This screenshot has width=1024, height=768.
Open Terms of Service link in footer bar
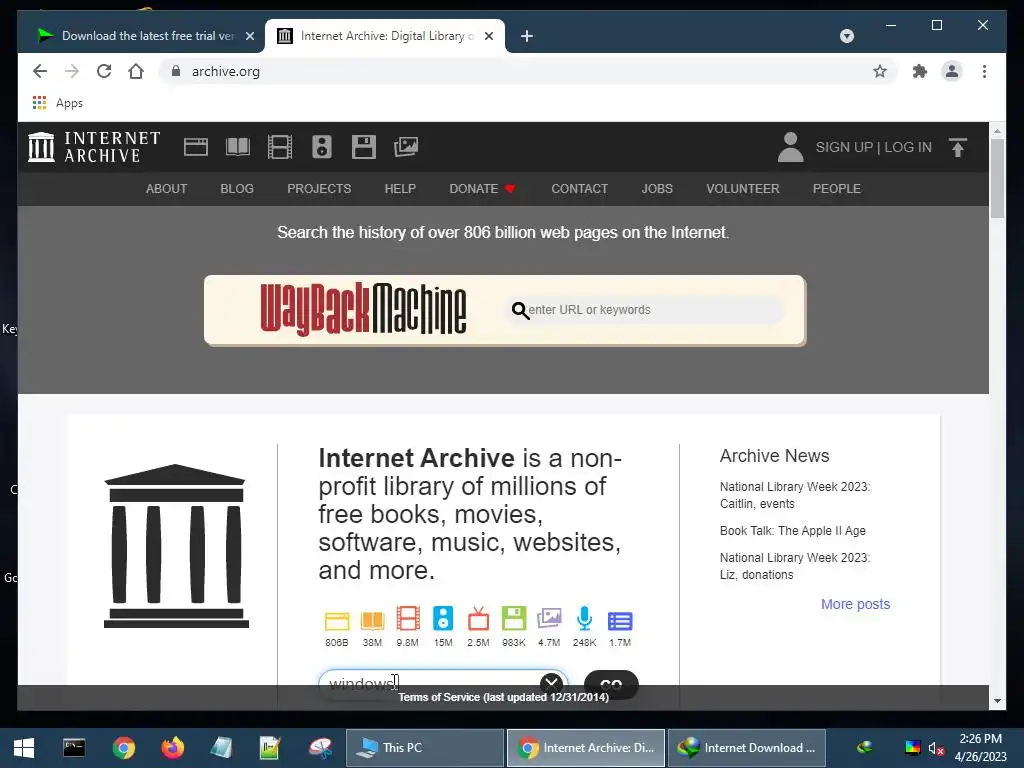click(504, 697)
